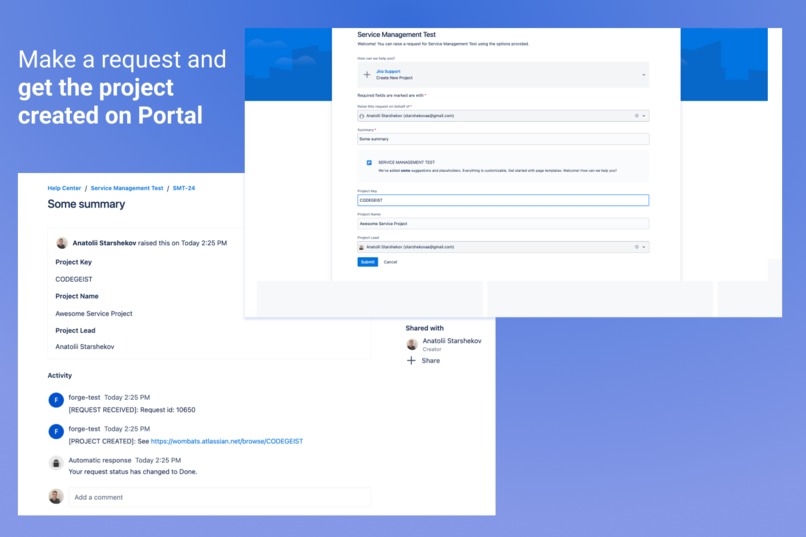This screenshot has height=537, width=806.
Task: Click forge-test avatar on PROJECT CREATED comment
Action: pyautogui.click(x=56, y=431)
